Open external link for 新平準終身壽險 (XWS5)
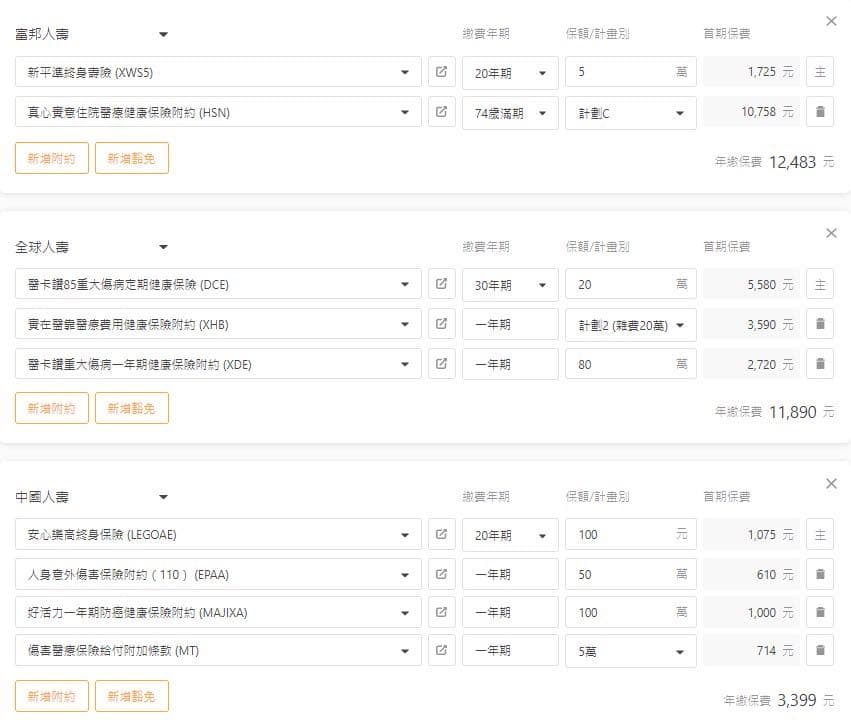Viewport: 851px width, 727px height. (441, 72)
